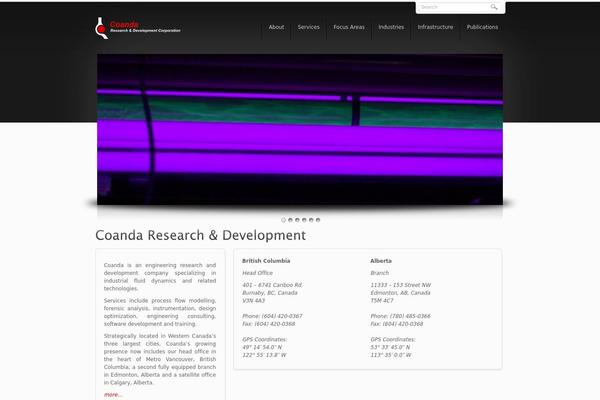The width and height of the screenshot is (600, 400).
Task: Click British Columbia fax number line
Action: coord(269,324)
